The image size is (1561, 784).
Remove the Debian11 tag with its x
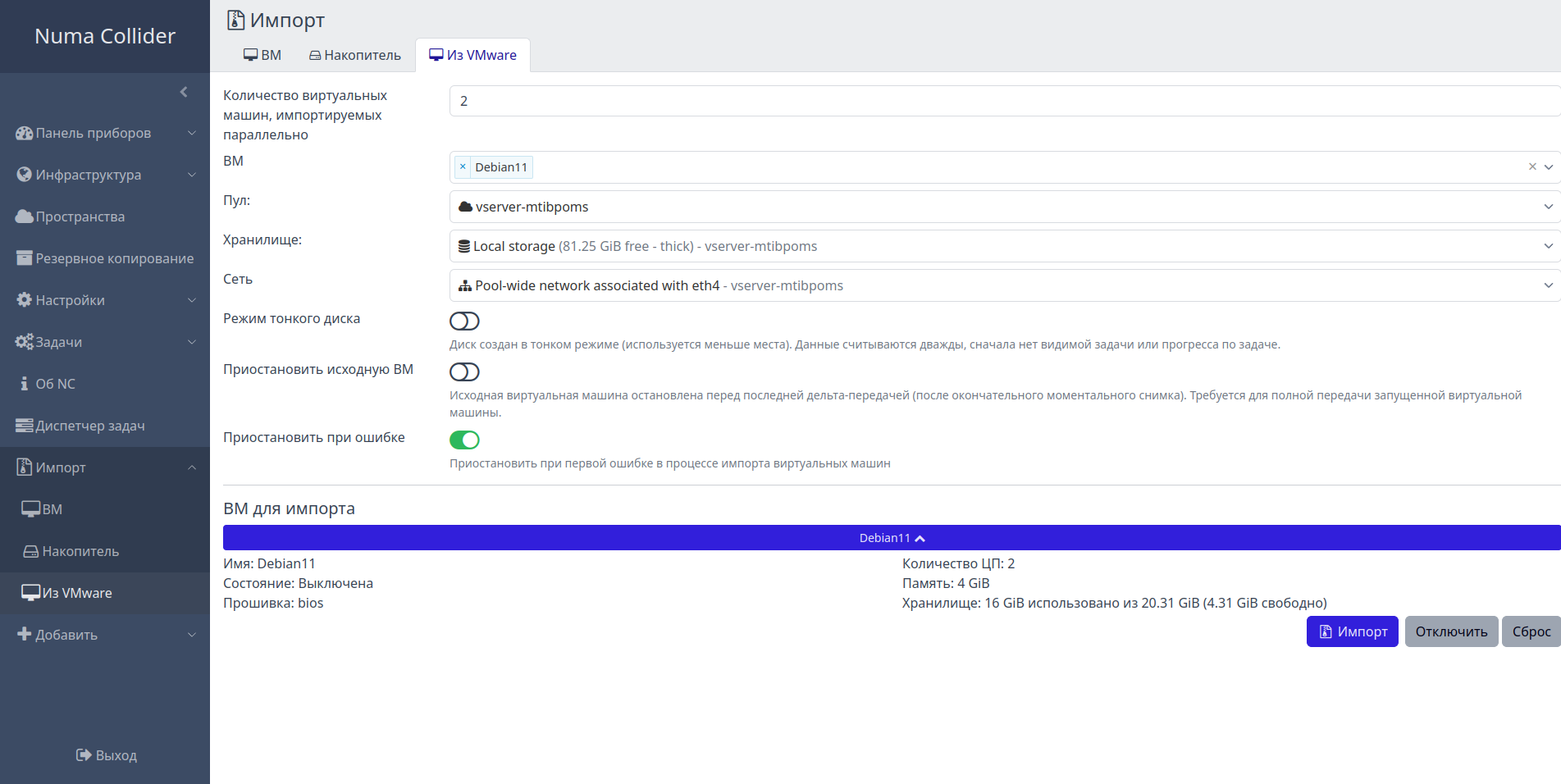click(x=463, y=167)
